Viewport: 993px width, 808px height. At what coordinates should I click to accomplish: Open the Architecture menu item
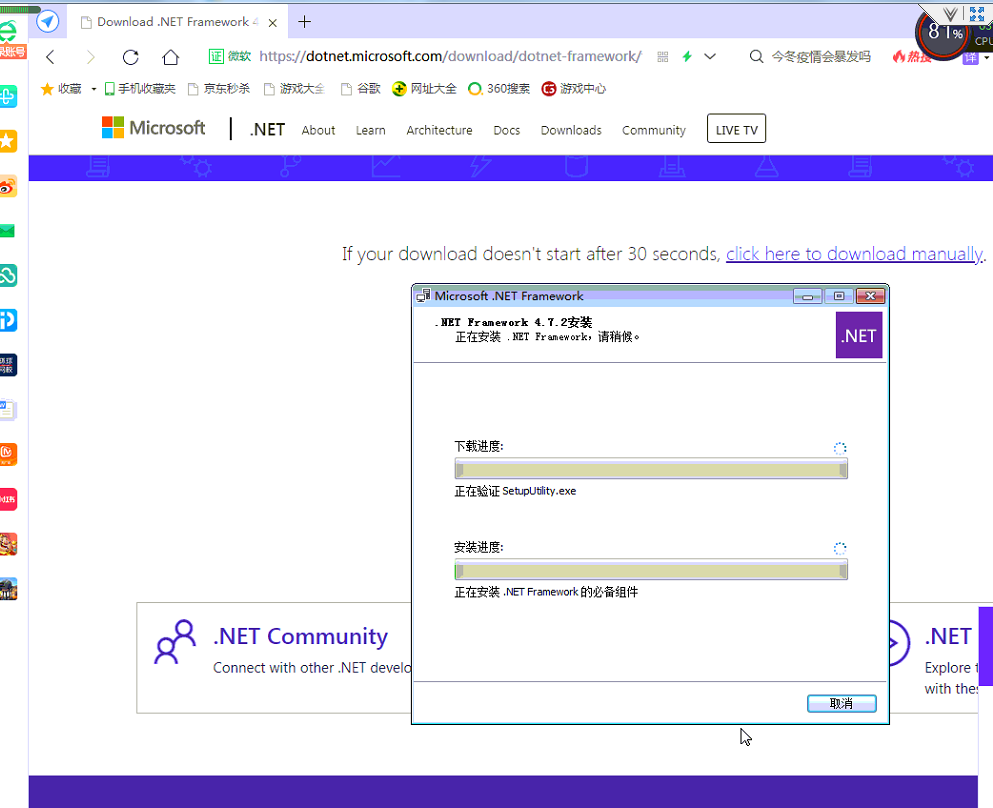click(x=440, y=130)
